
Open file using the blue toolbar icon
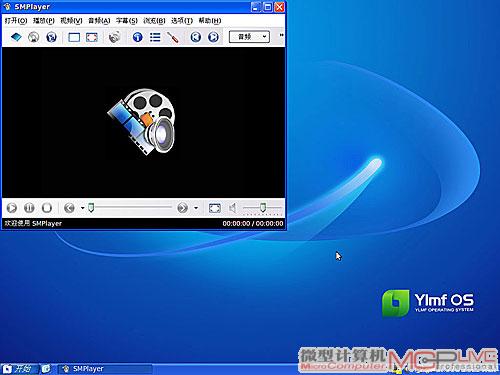[x=16, y=37]
